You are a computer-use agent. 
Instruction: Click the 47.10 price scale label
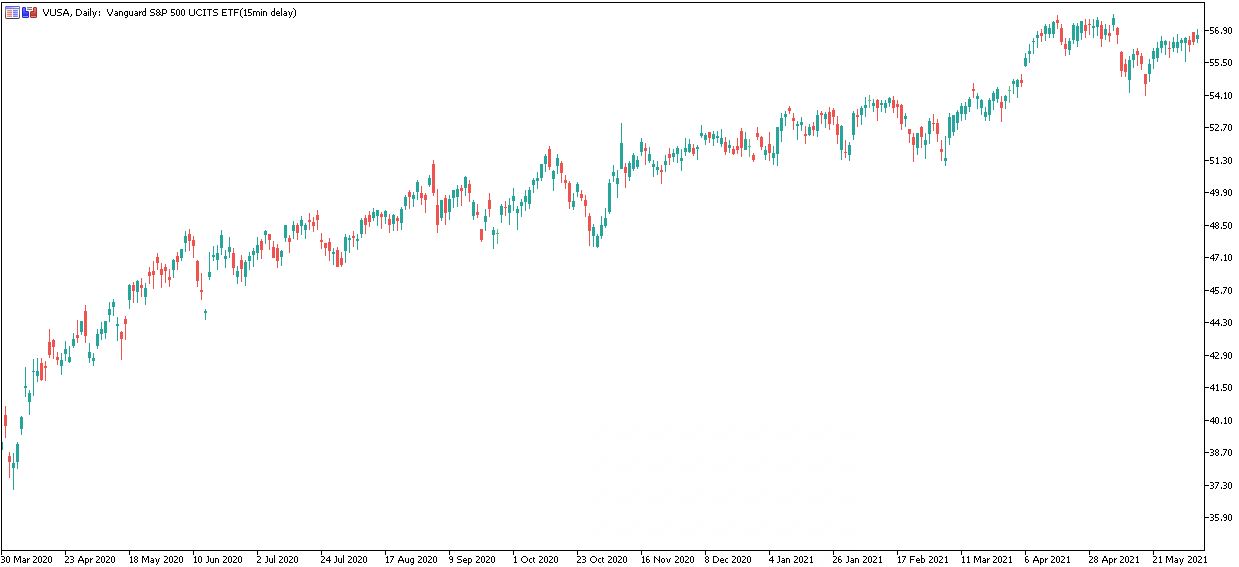pos(1220,258)
